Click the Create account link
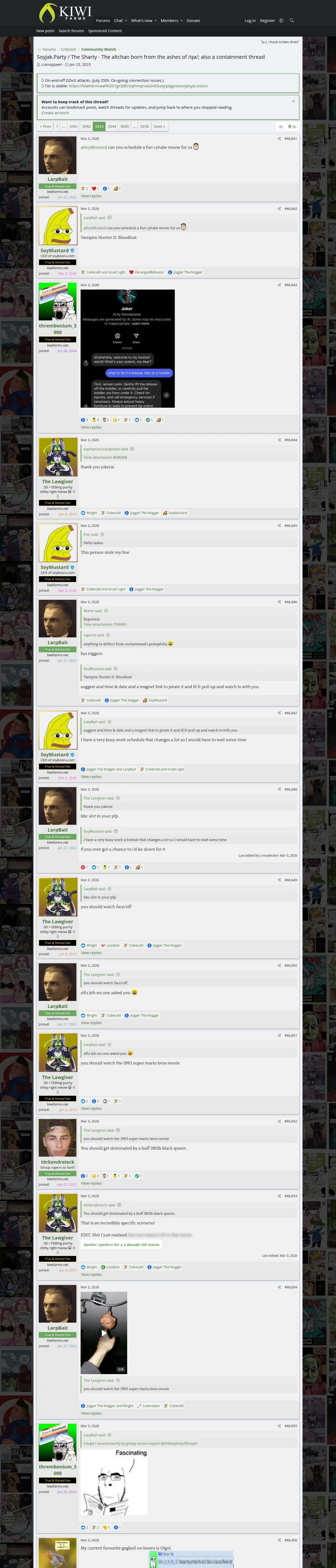This screenshot has height=1568, width=336. pyautogui.click(x=55, y=113)
